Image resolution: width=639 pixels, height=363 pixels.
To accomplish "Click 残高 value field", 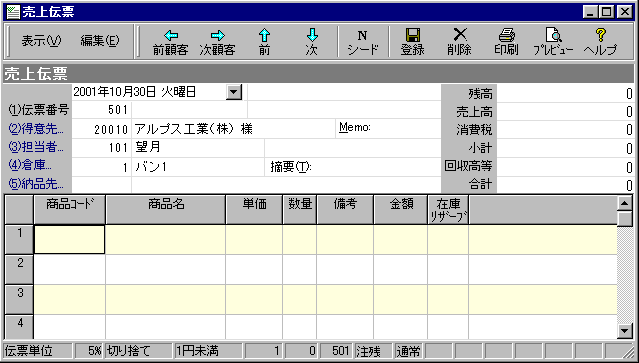I will coord(565,94).
